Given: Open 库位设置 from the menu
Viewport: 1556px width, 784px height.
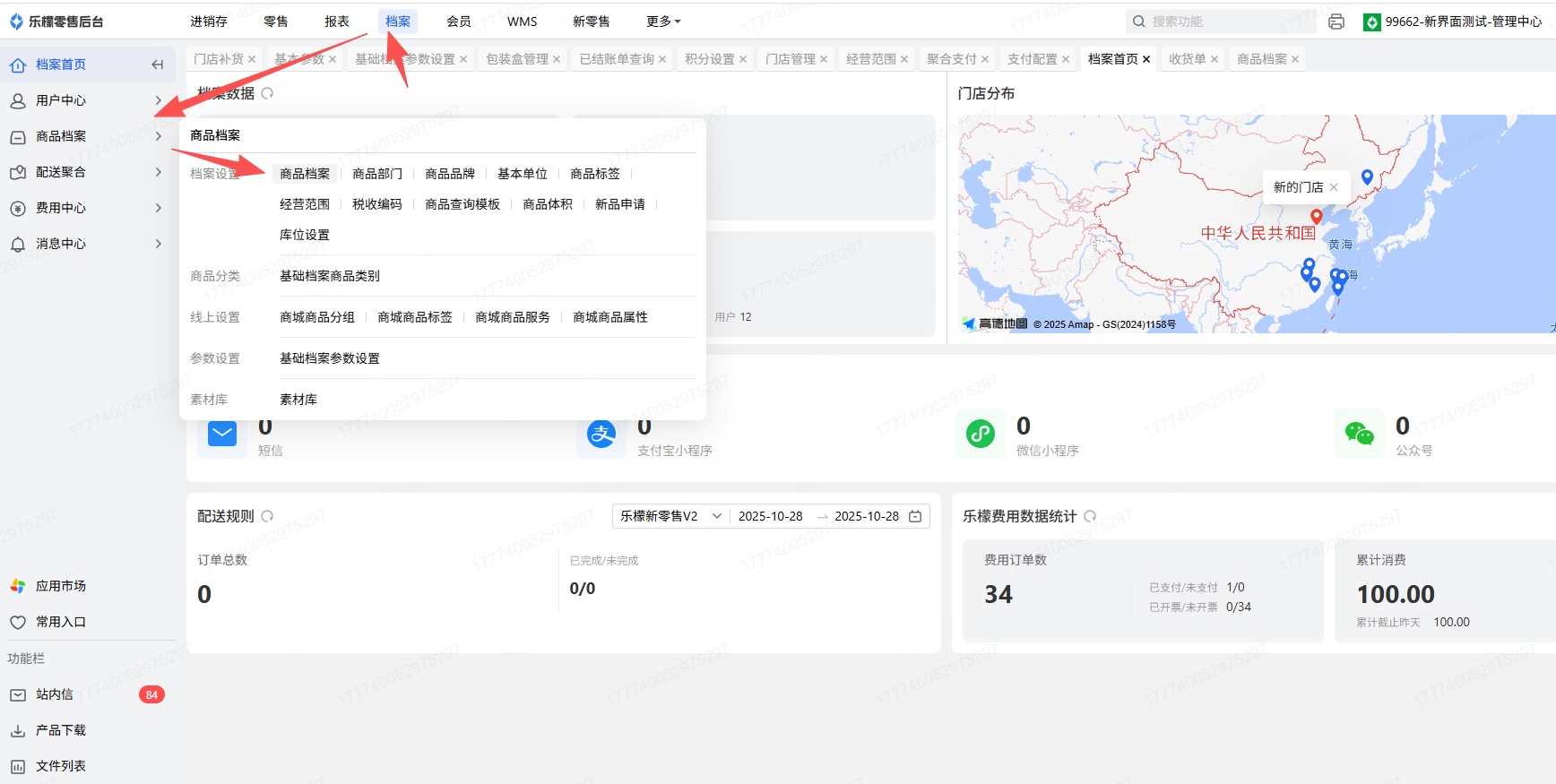Looking at the screenshot, I should 305,235.
